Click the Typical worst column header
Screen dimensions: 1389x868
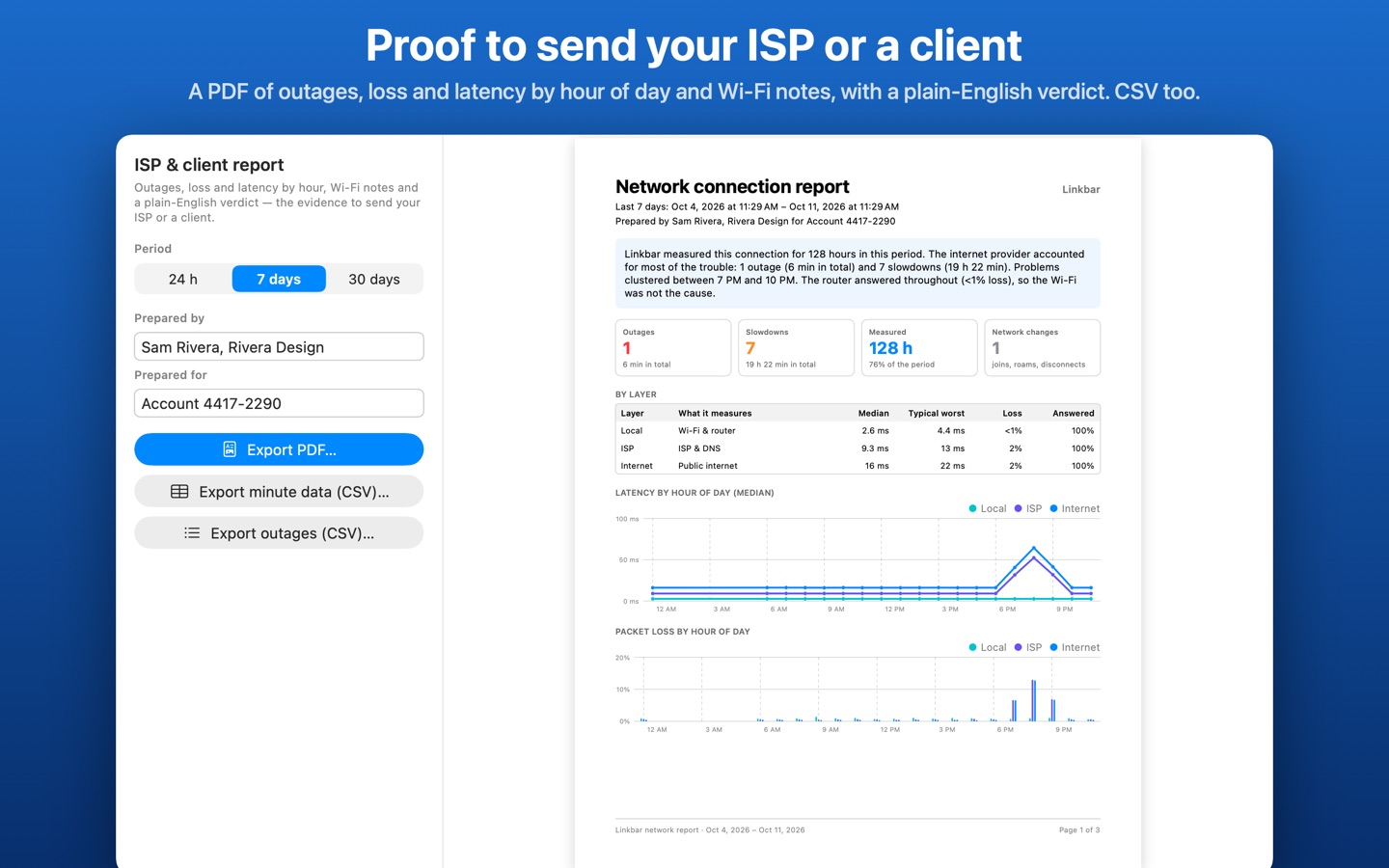click(937, 414)
